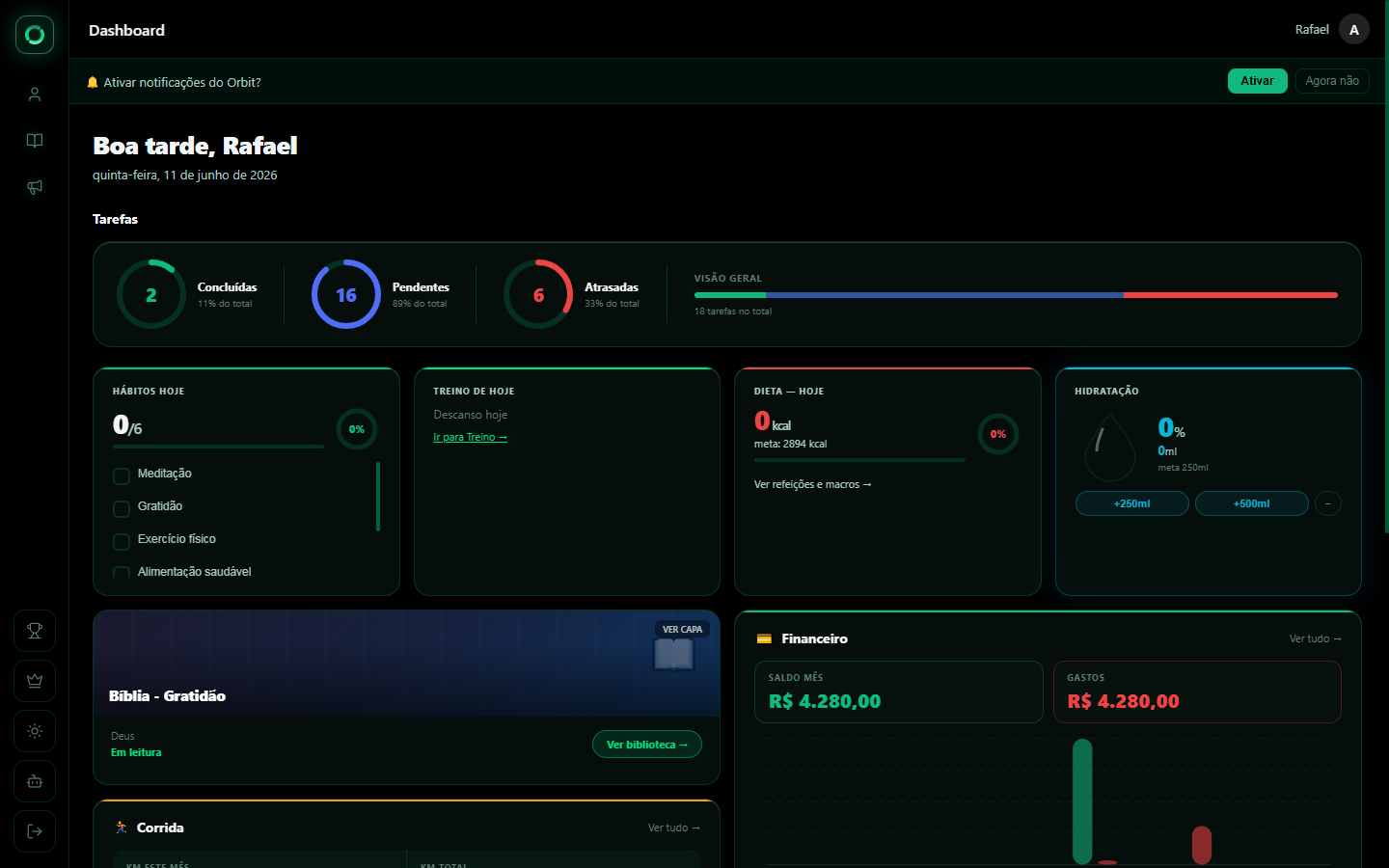Click the red bar in finance chart
Screen dimensions: 1389x868
(1201, 845)
